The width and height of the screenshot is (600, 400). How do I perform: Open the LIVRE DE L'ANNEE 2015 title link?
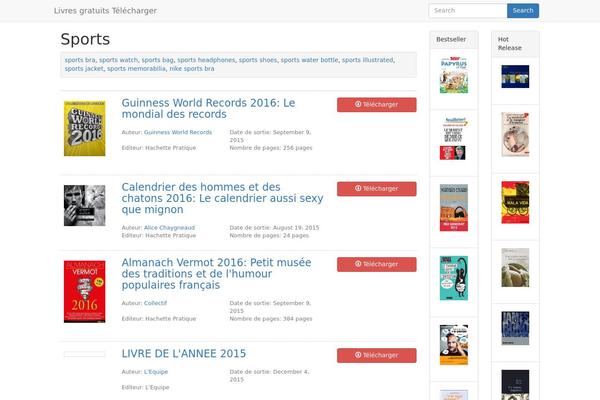(184, 354)
